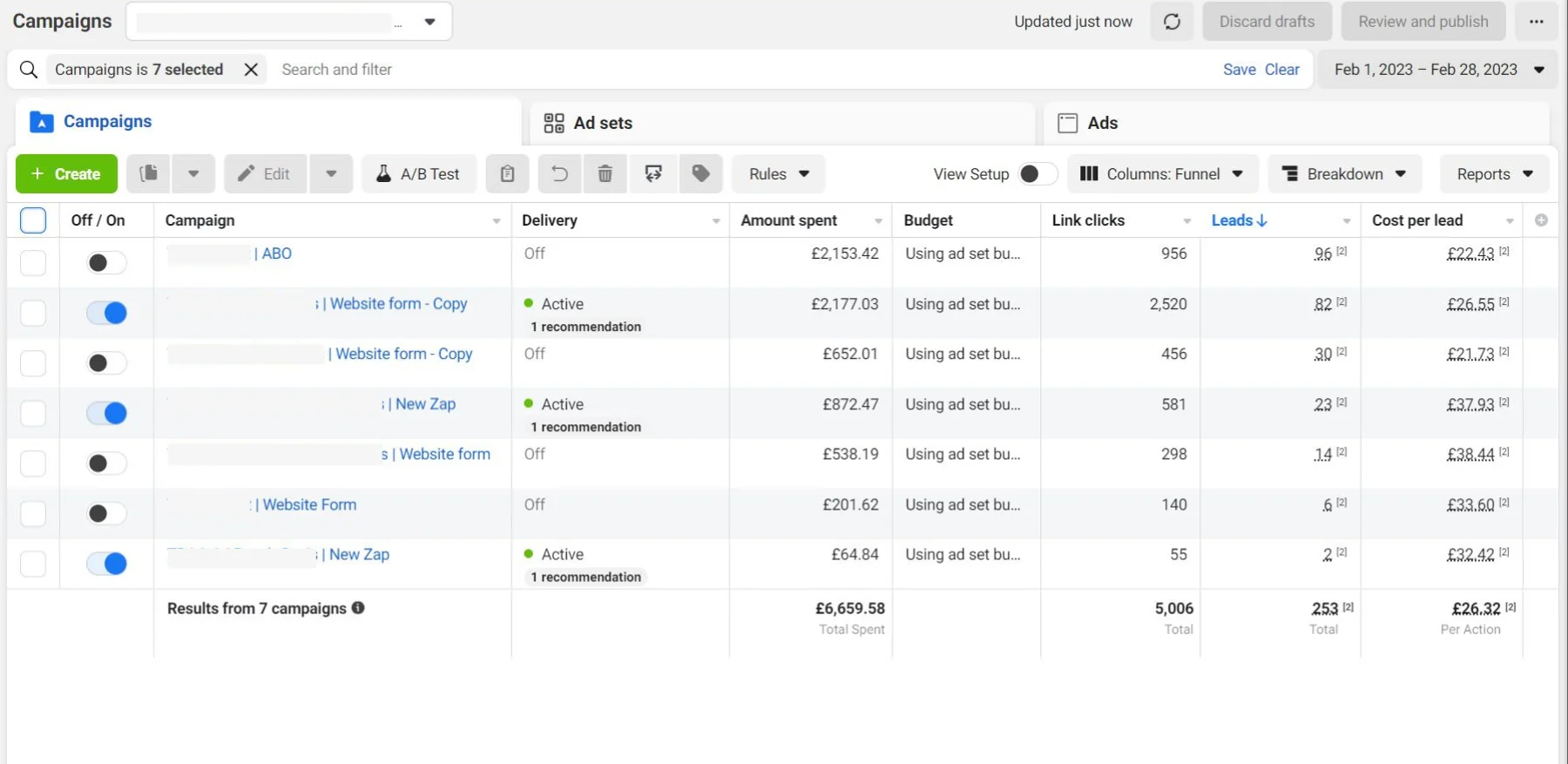This screenshot has height=764, width=1568.
Task: Open the Link clicks column header menu
Action: click(1186, 221)
